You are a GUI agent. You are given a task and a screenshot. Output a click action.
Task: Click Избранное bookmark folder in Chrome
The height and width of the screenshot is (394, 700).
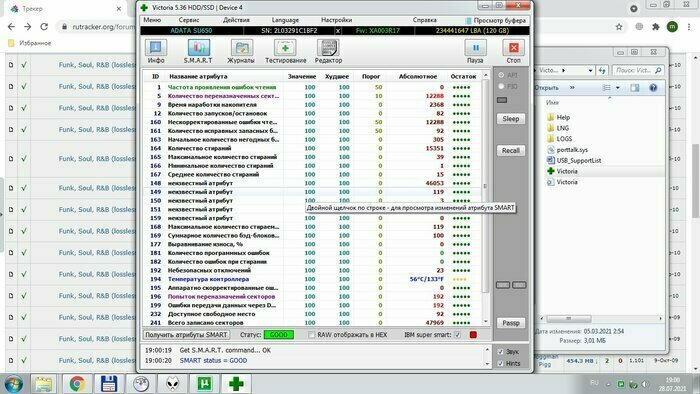(29, 43)
